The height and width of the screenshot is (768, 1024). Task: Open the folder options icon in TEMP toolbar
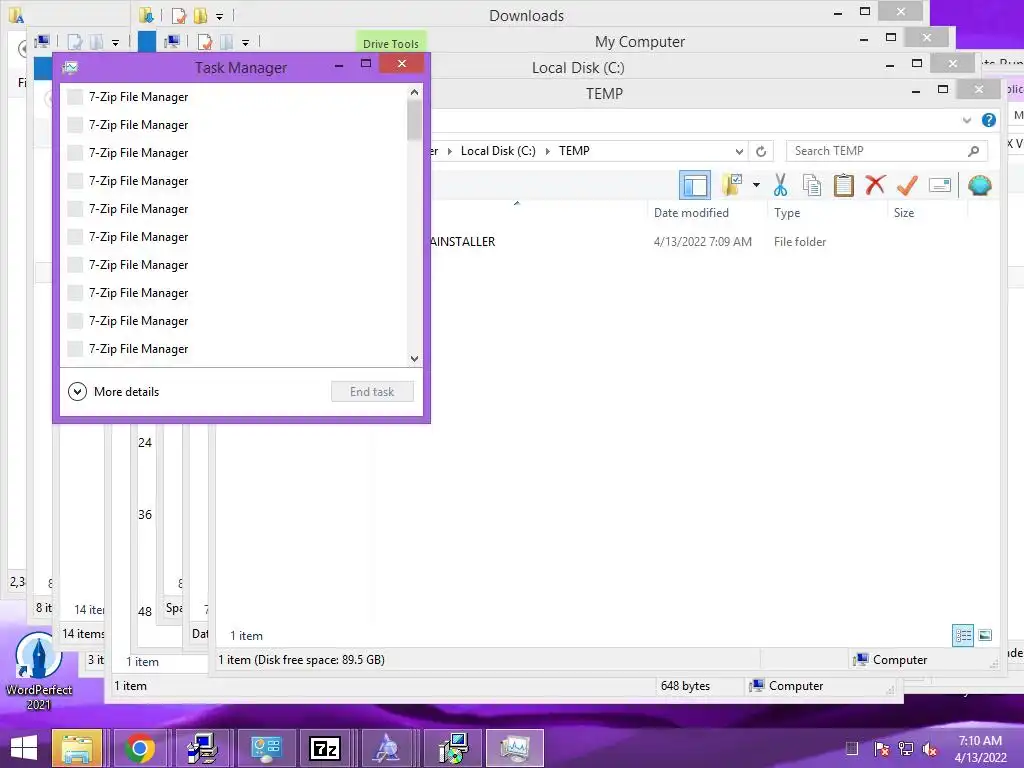(733, 185)
